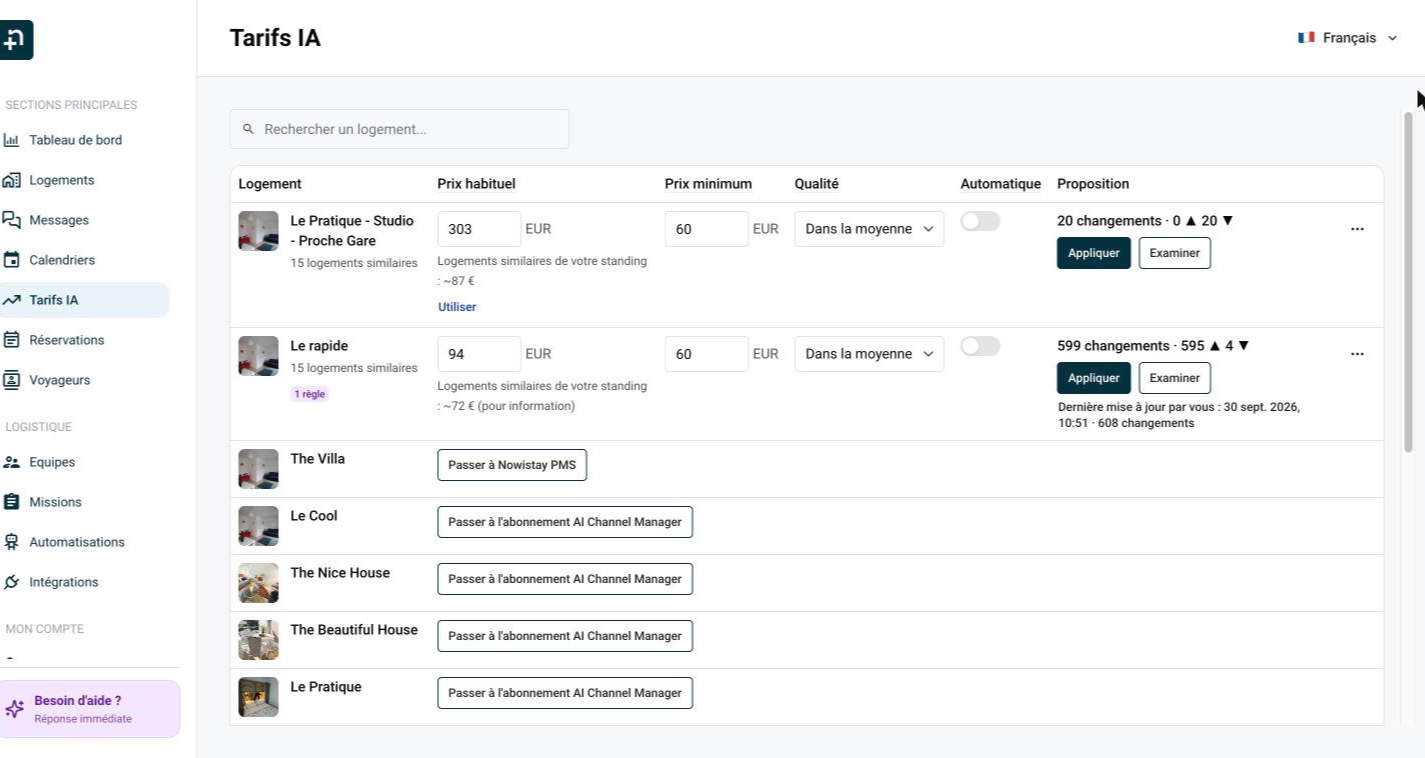This screenshot has width=1425, height=758.
Task: Edit the 303 usual price field
Action: 479,229
